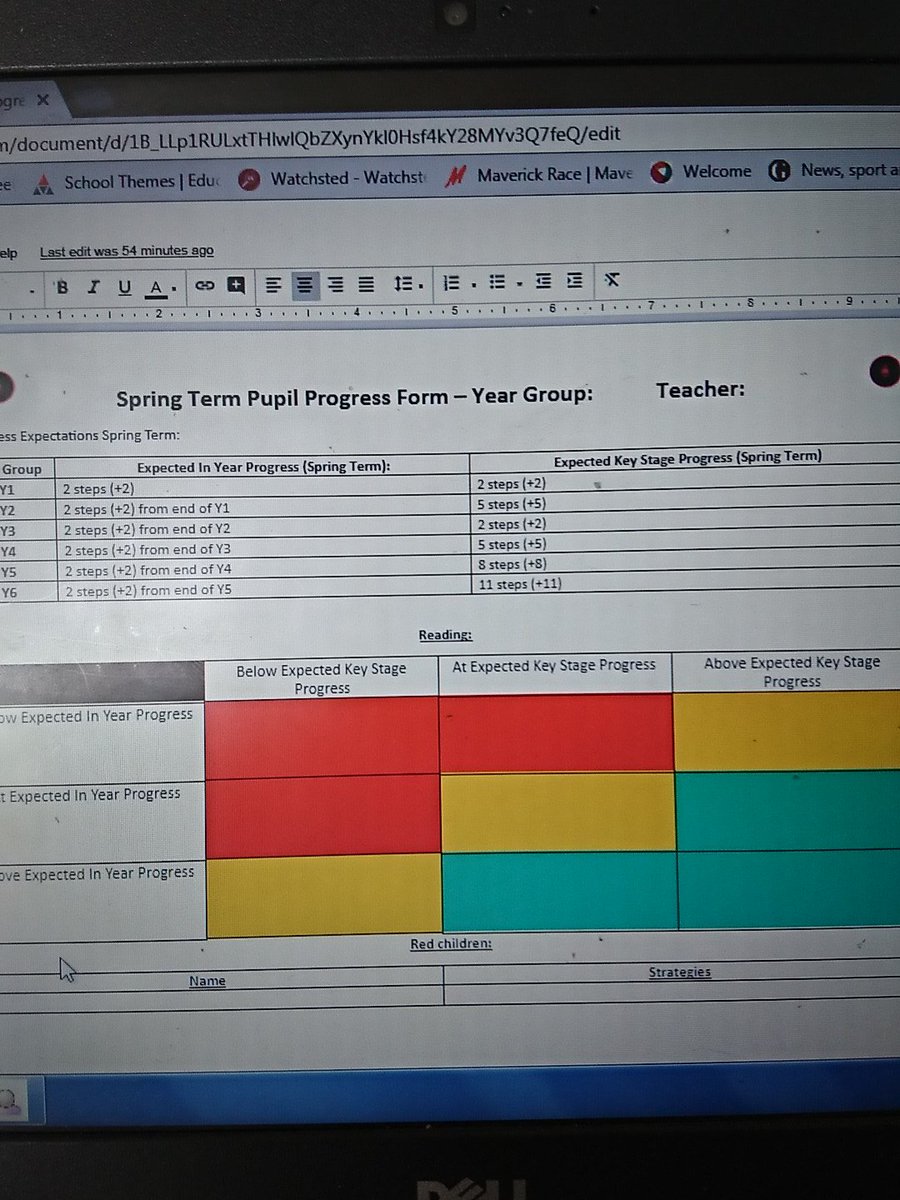Image resolution: width=900 pixels, height=1200 pixels.
Task: Add a comment with the comment icon
Action: [237, 285]
